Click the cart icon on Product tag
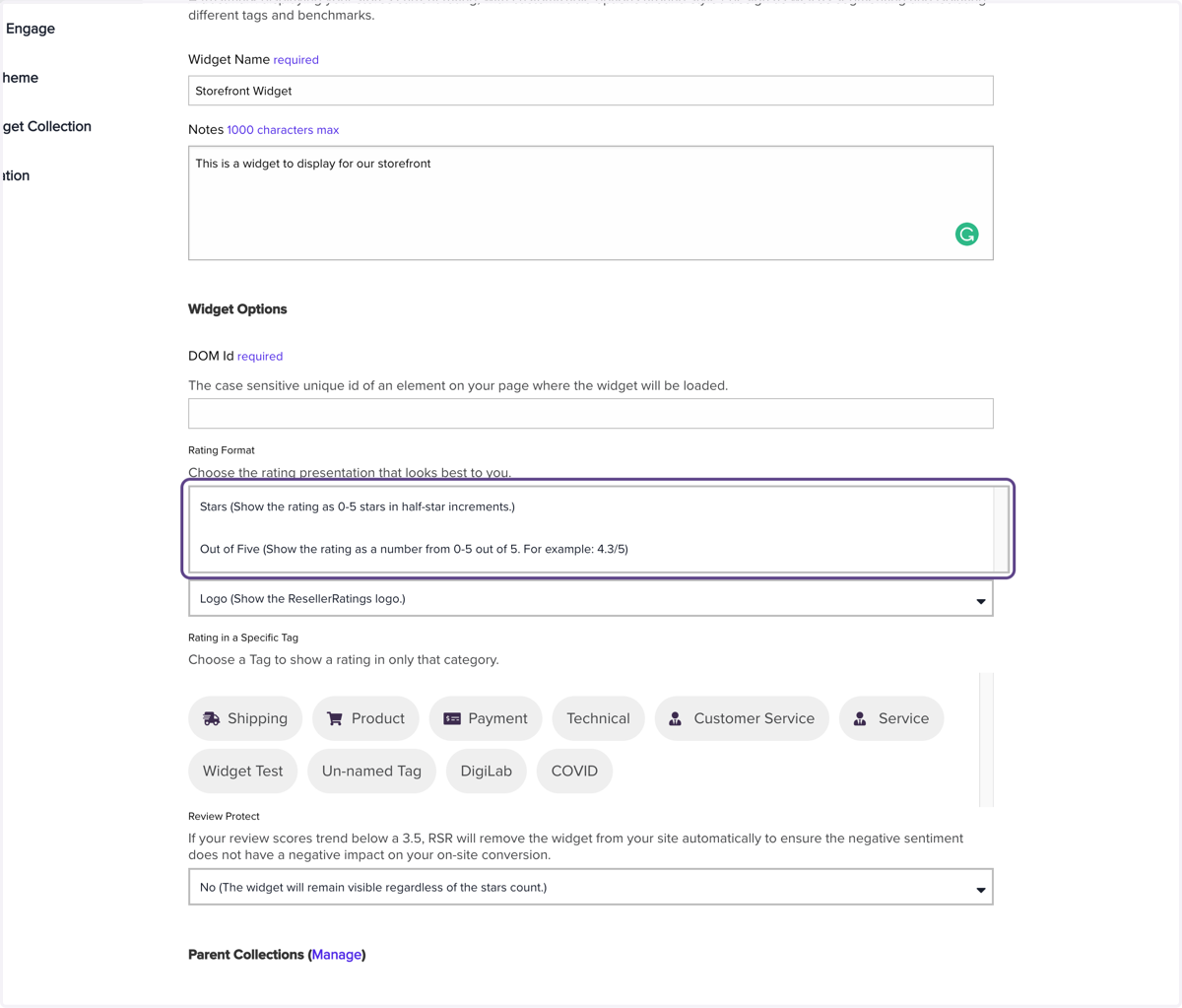This screenshot has width=1182, height=1008. click(335, 718)
